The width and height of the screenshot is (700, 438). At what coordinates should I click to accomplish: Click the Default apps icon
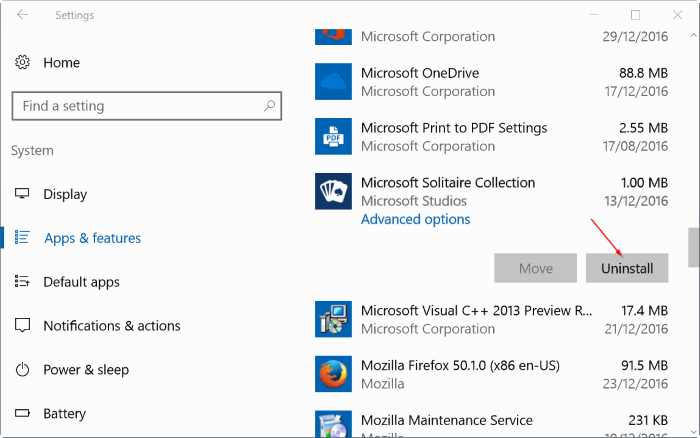click(x=22, y=281)
